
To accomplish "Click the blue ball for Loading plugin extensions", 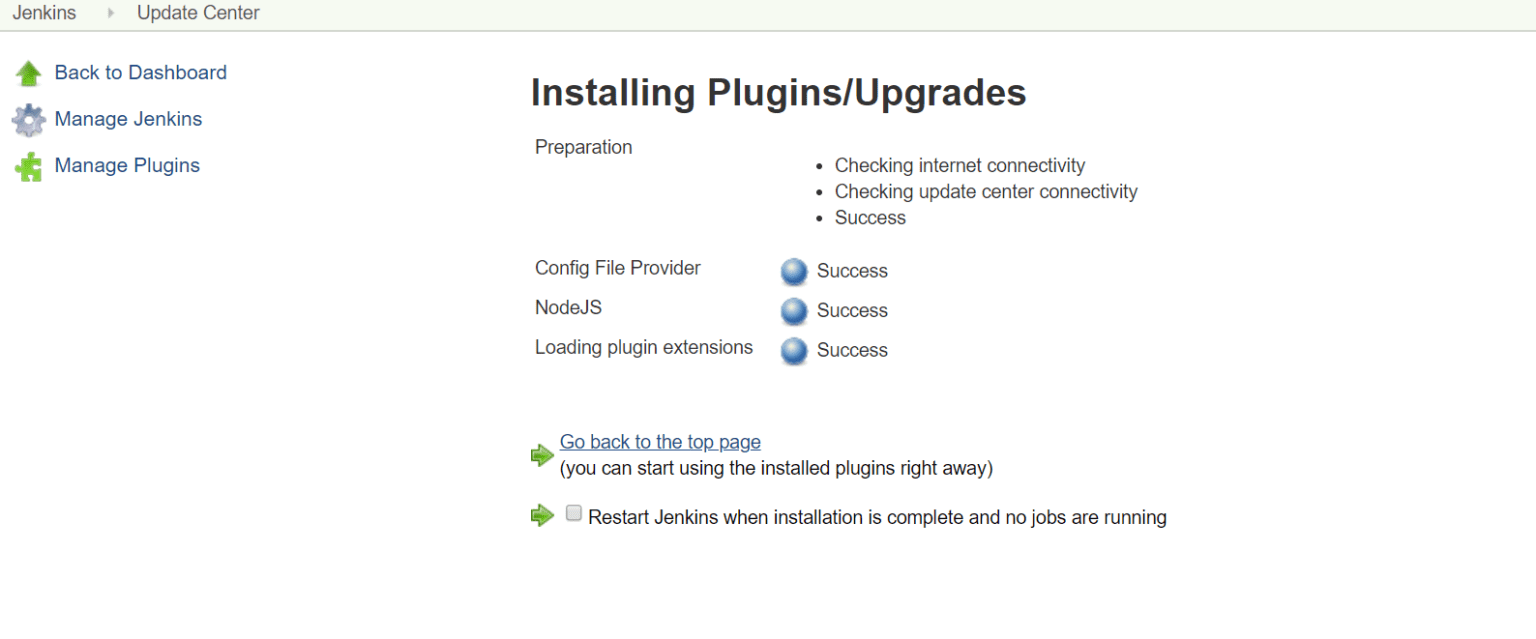I will [794, 351].
